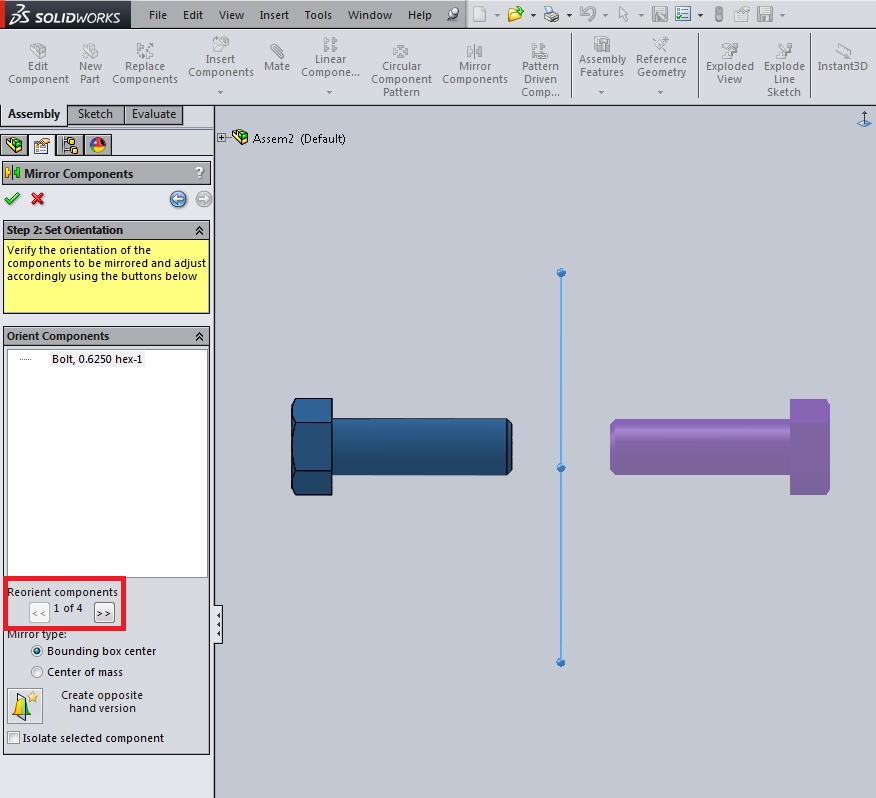Open the DisplayManager appearance tab
This screenshot has width=876, height=798.
98,145
